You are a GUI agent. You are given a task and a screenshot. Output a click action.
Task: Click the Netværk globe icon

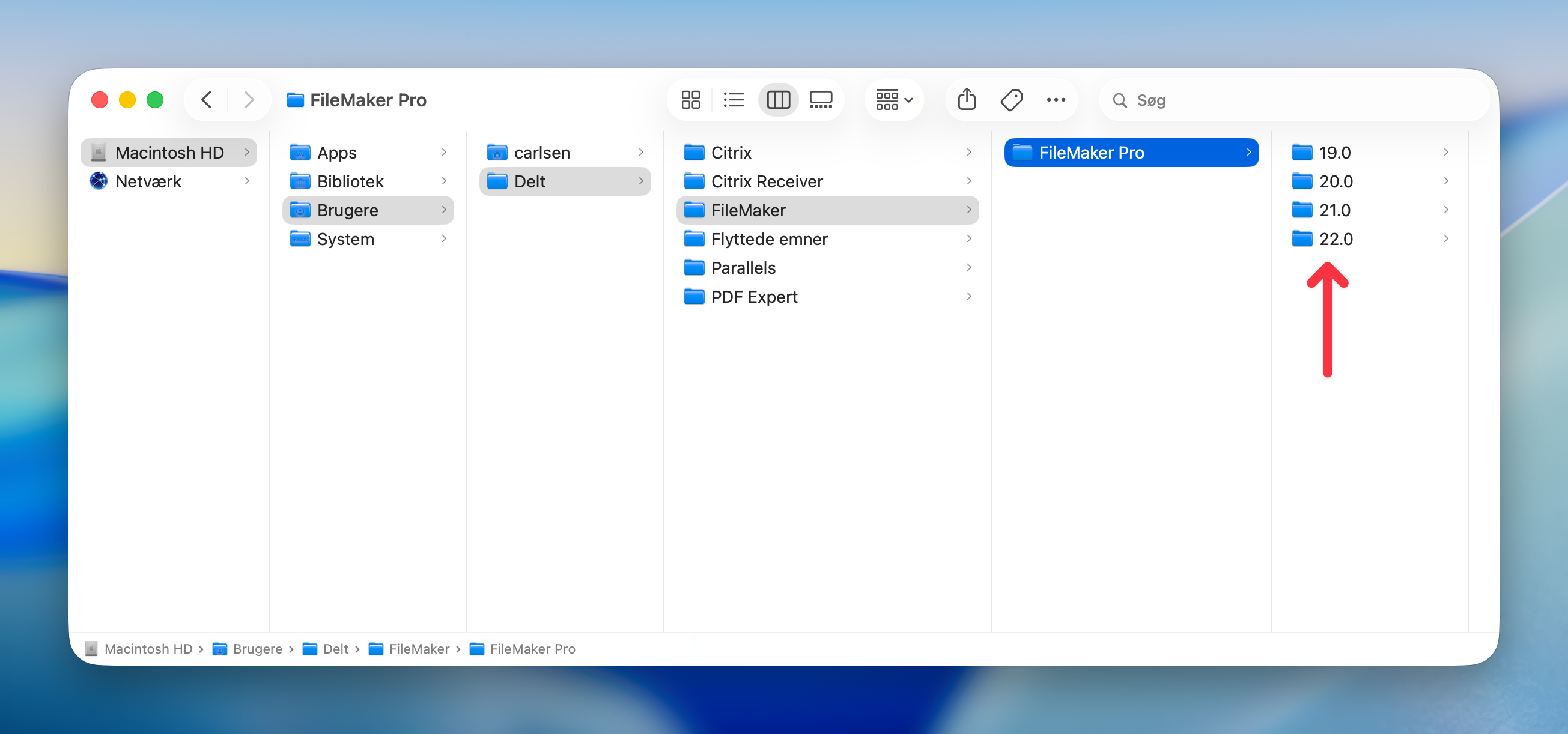pyautogui.click(x=98, y=181)
